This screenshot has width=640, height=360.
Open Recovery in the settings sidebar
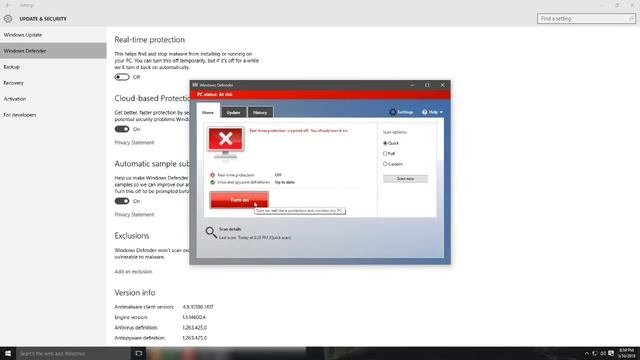coord(53,83)
